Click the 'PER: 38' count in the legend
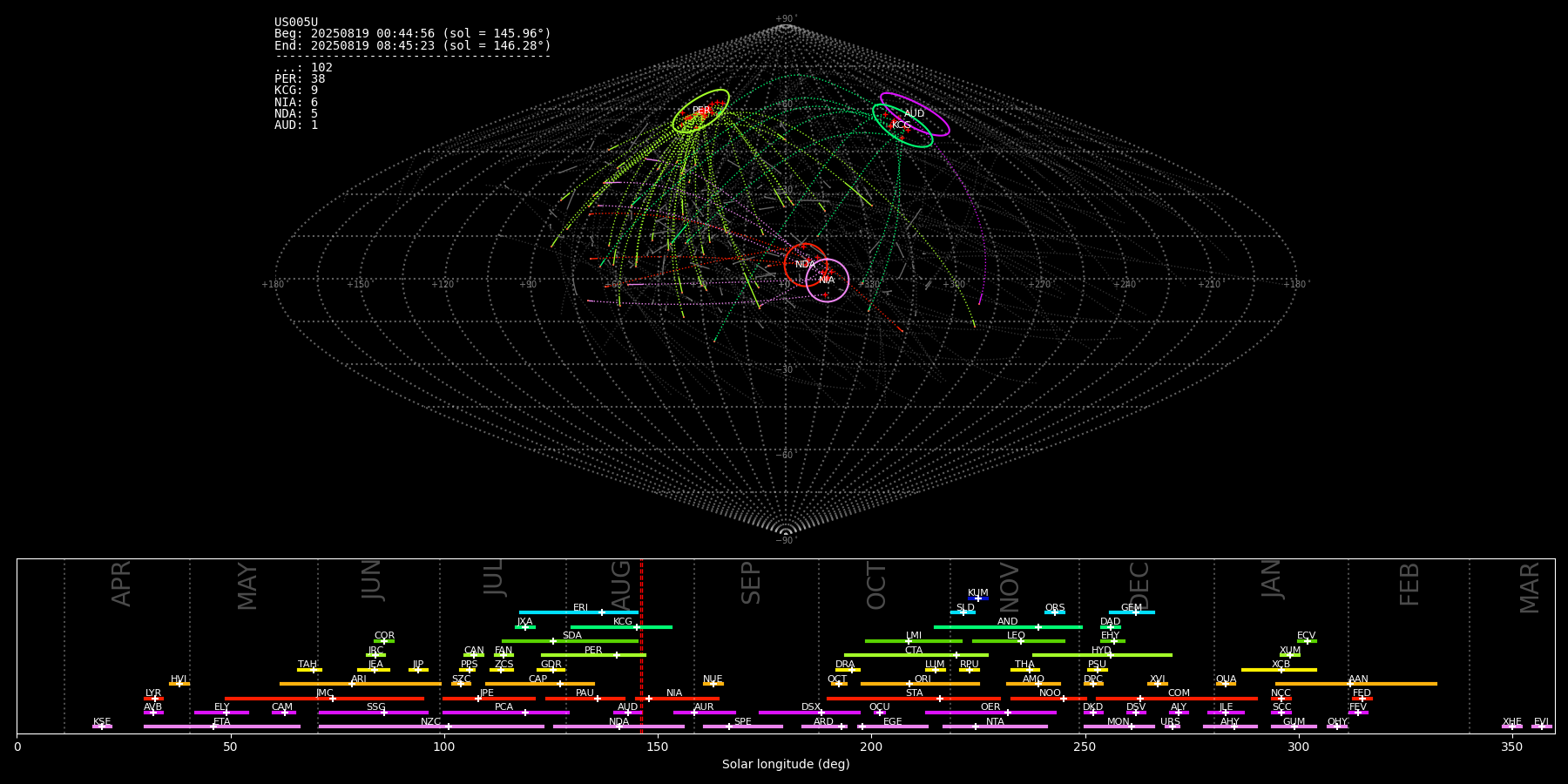Image resolution: width=1568 pixels, height=784 pixels. 300,79
